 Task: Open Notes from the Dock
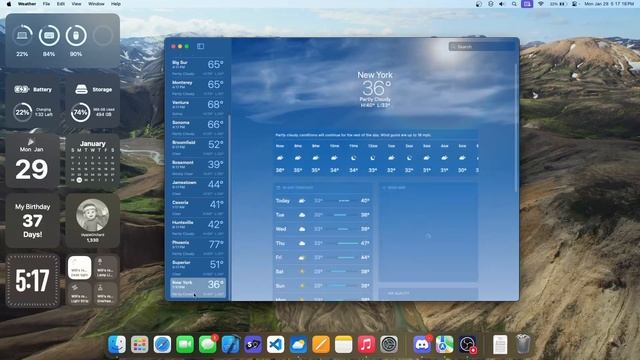344,344
